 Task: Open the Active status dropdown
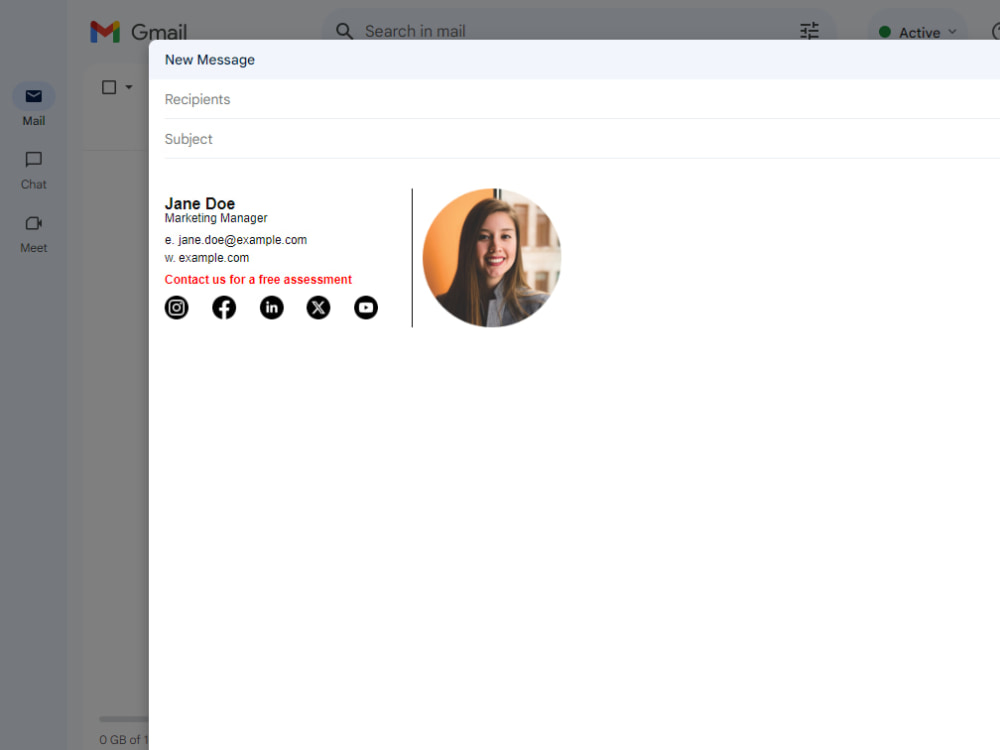pyautogui.click(x=918, y=32)
